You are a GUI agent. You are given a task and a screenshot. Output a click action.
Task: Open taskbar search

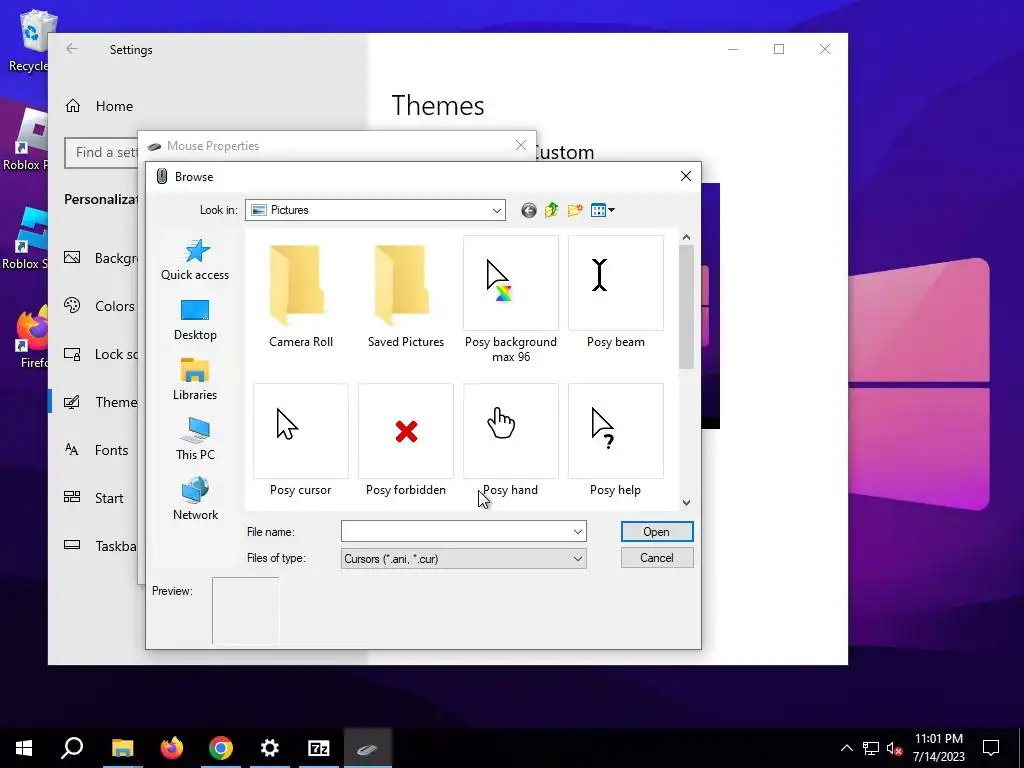(72, 748)
